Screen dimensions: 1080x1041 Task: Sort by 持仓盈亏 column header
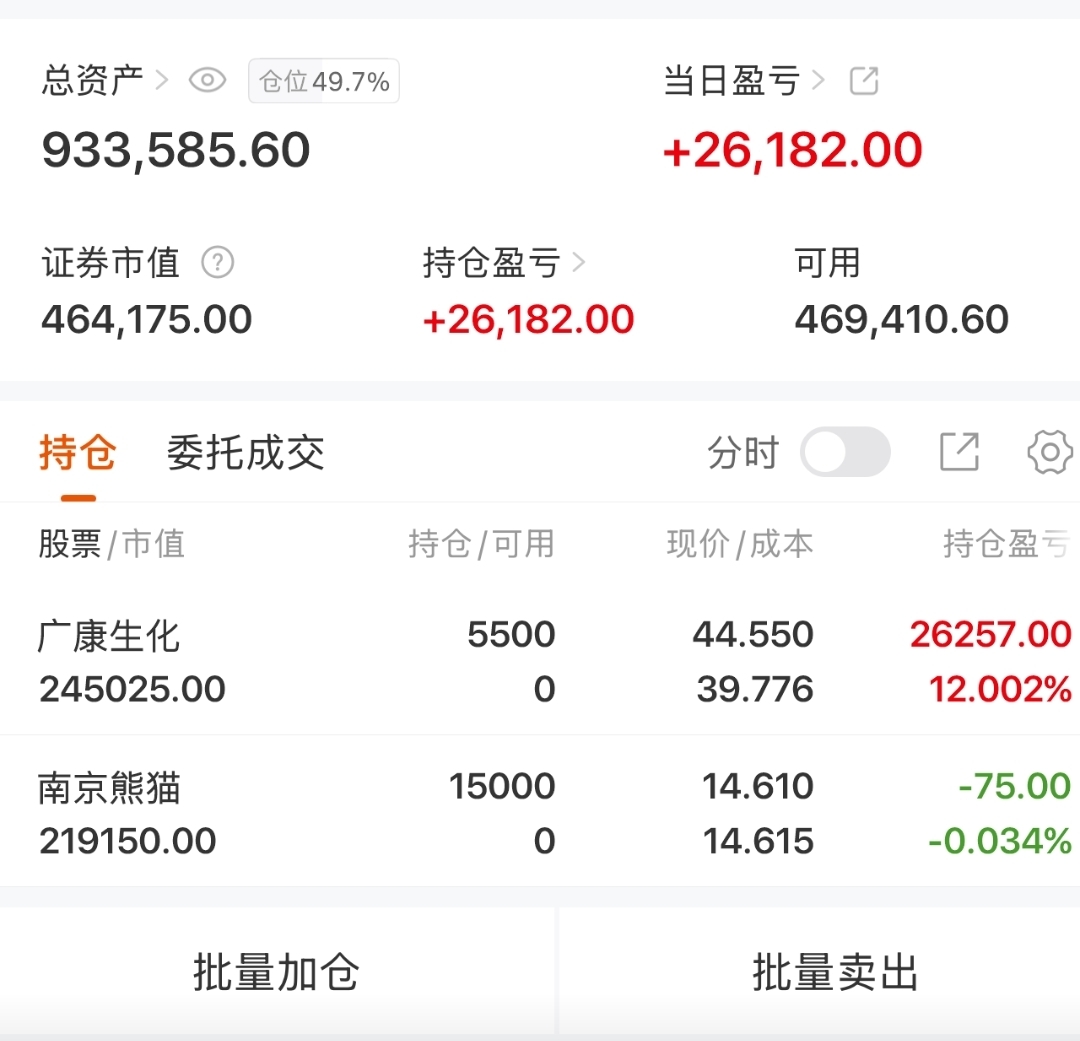pos(1005,544)
